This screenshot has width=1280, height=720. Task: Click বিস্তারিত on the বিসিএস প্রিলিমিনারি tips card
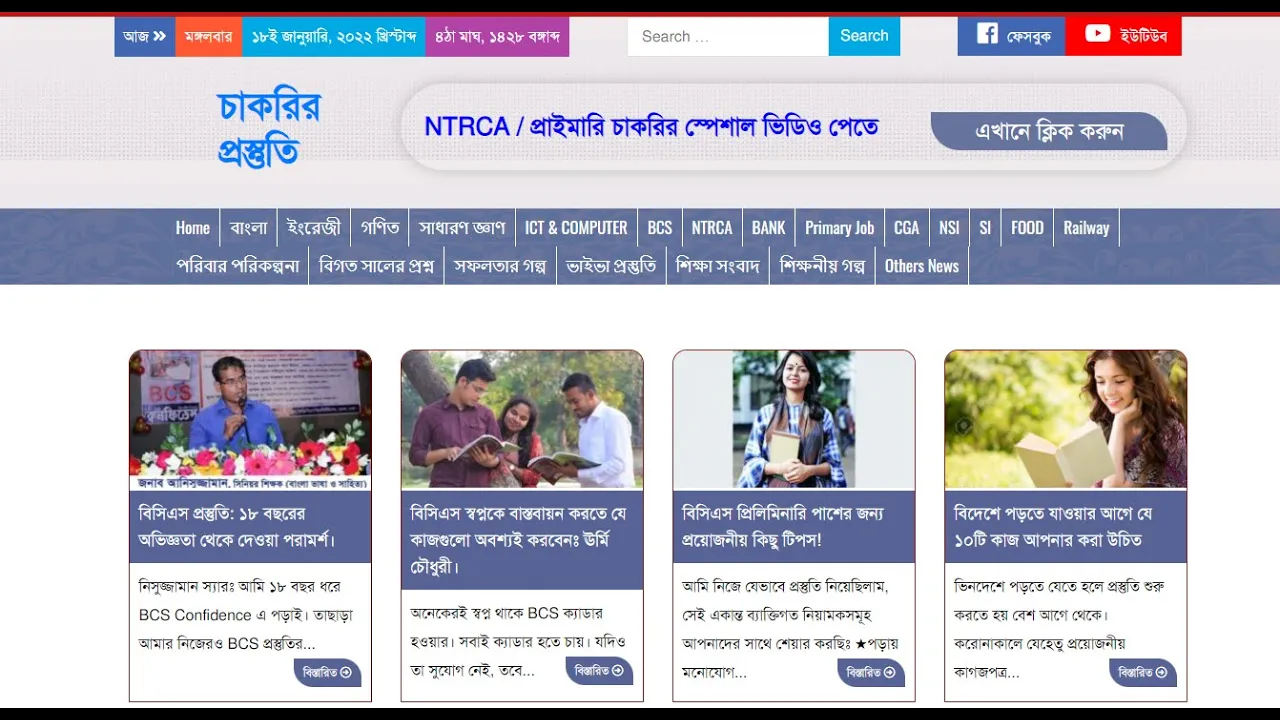point(871,672)
